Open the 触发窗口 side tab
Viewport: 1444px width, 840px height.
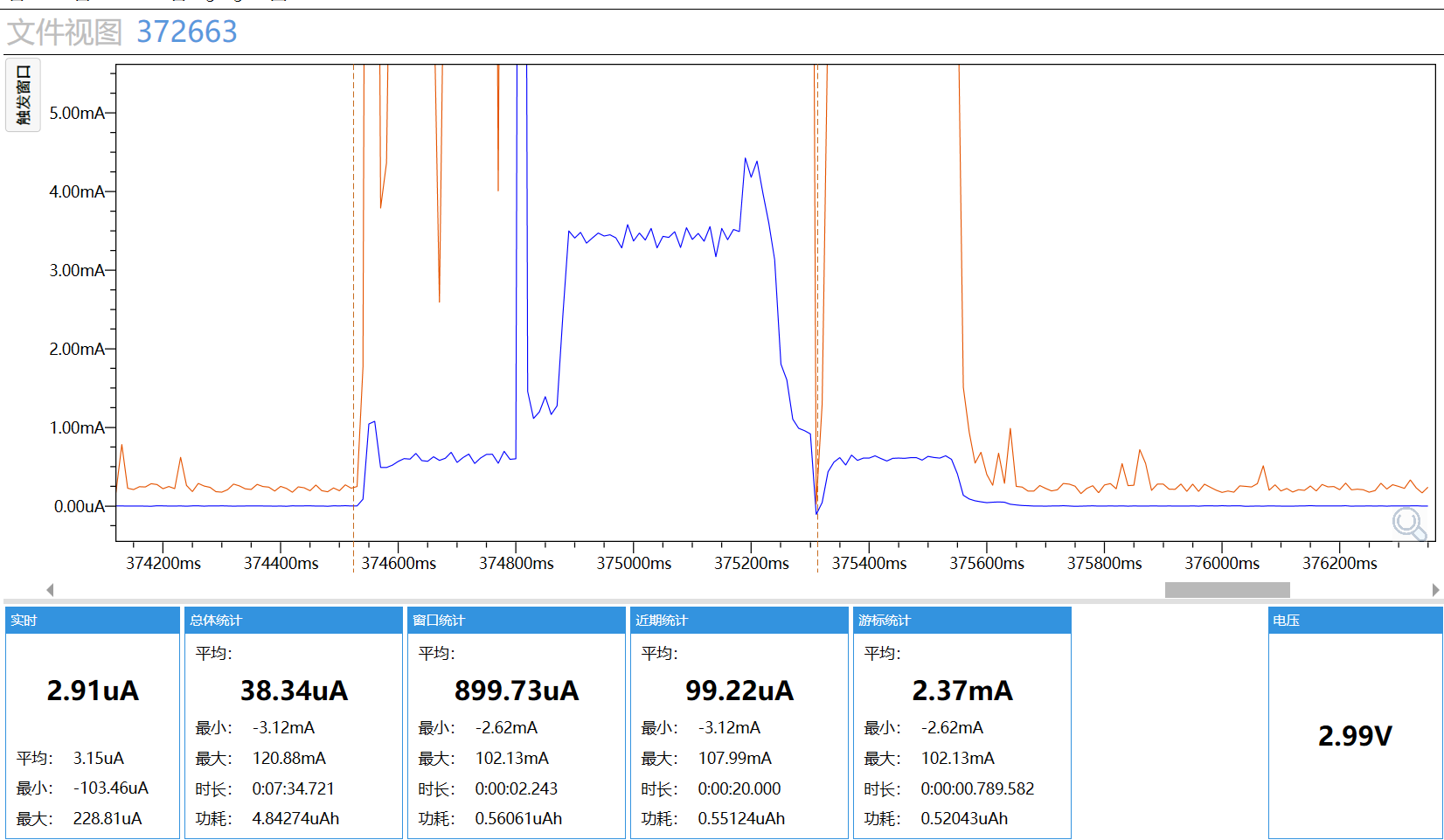point(23,94)
